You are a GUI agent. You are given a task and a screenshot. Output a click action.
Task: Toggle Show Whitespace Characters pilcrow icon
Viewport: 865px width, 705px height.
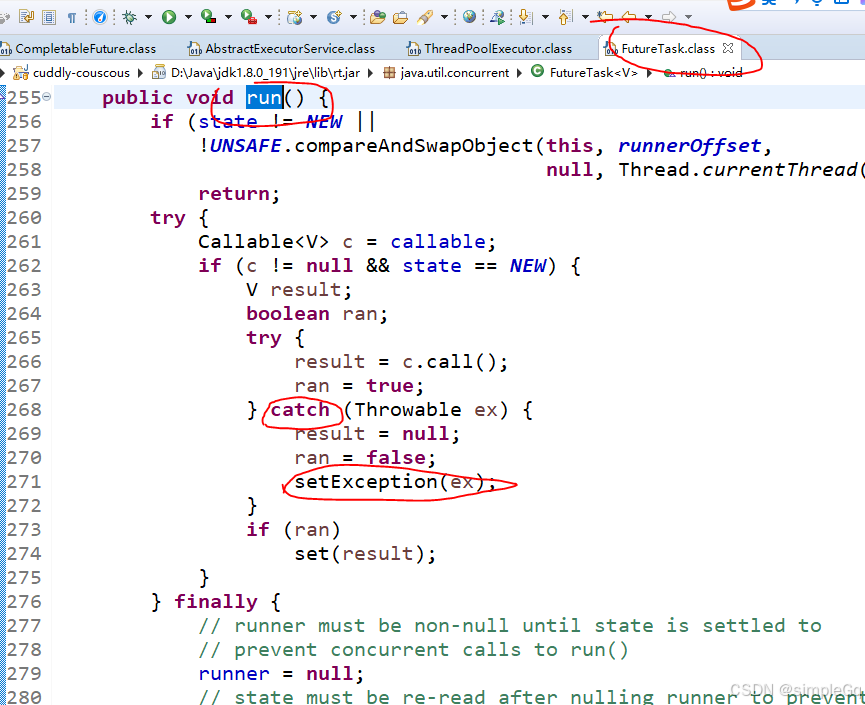(72, 18)
